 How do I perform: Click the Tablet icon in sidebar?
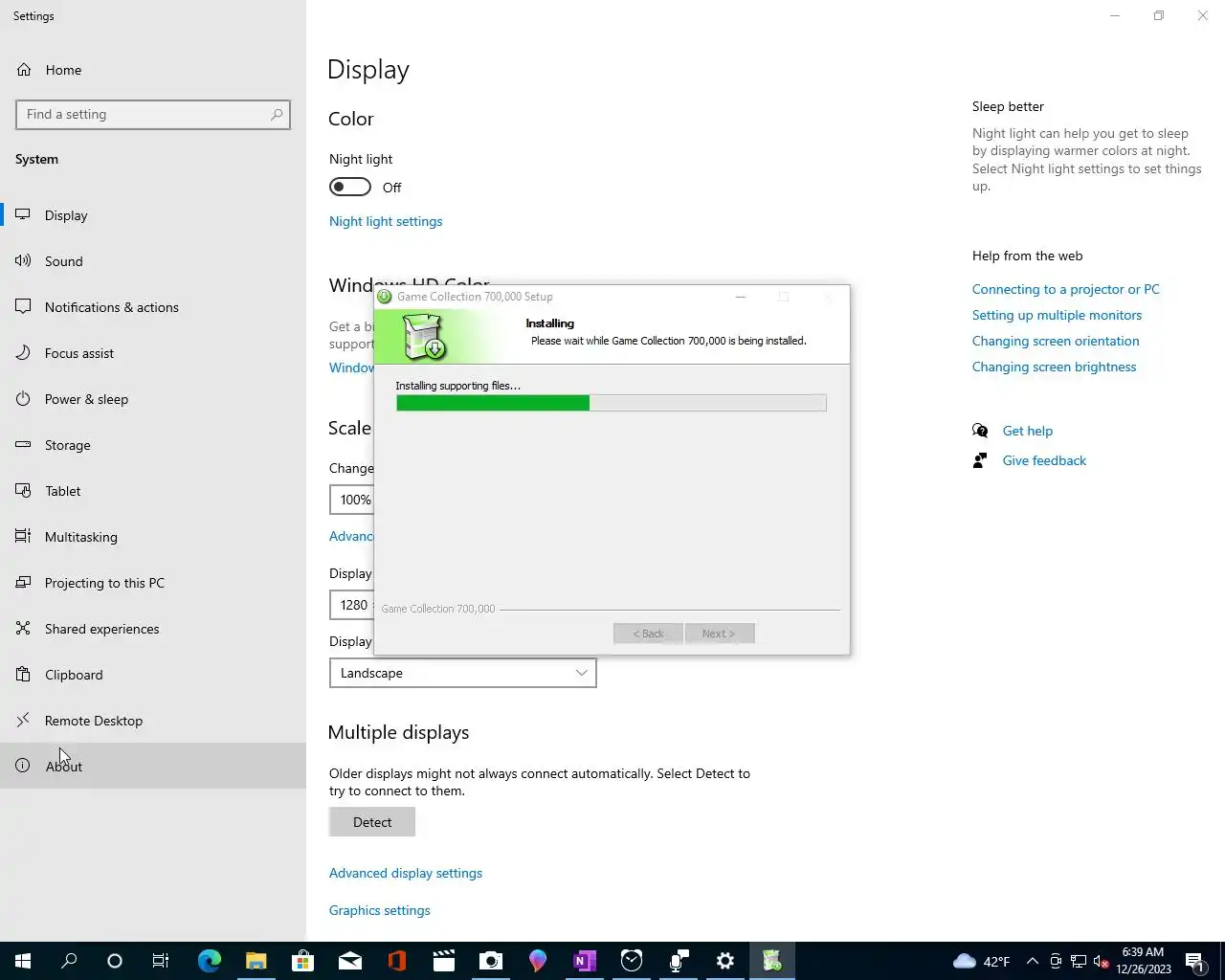(x=23, y=491)
